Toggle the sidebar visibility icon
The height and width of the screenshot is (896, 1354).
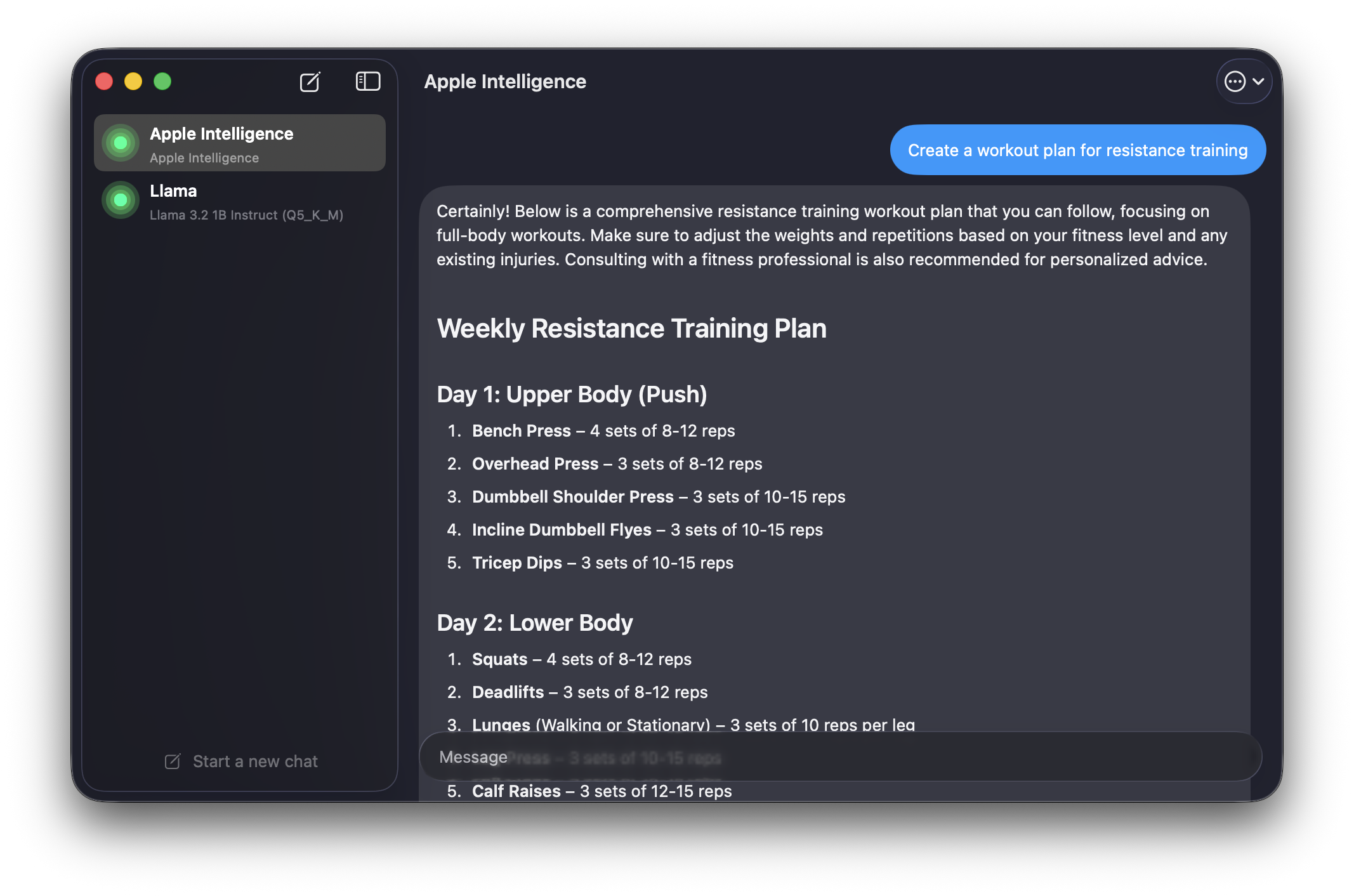367,81
